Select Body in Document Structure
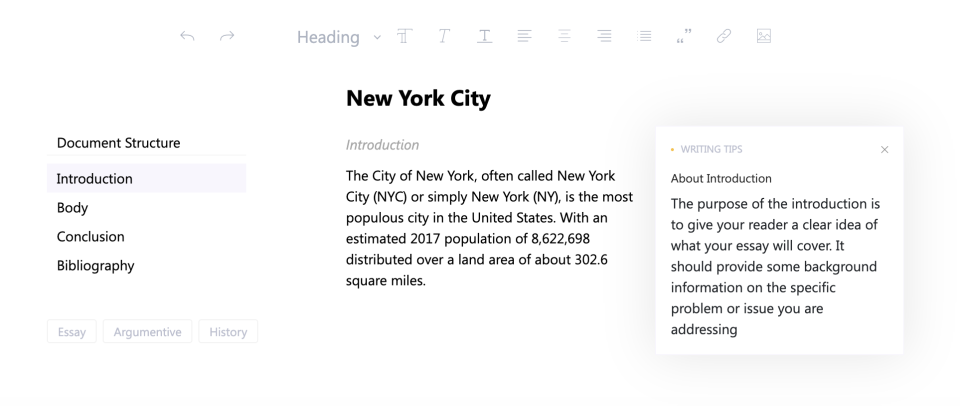 [146, 208]
